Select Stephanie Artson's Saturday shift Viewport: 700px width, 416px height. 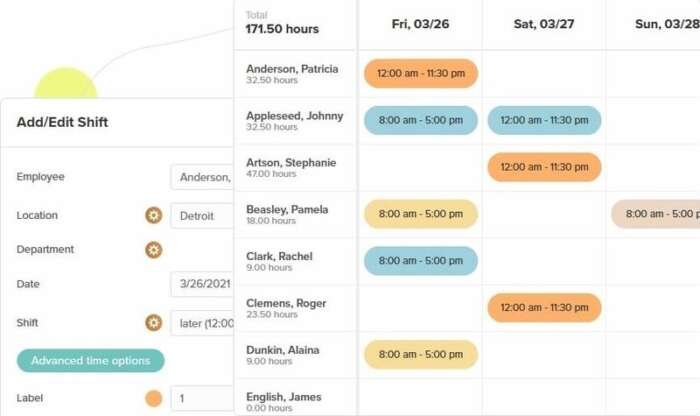click(544, 167)
